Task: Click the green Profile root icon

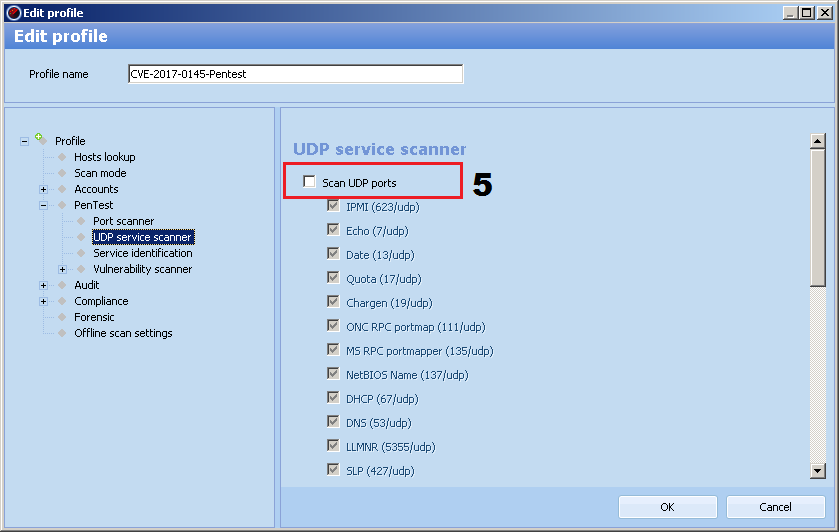Action: click(x=40, y=140)
